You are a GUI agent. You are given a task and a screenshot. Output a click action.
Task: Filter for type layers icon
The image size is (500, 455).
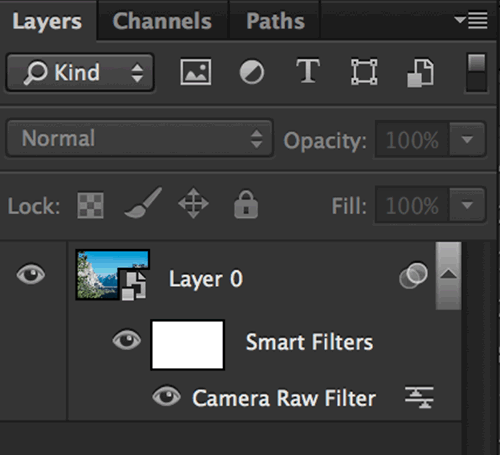pos(308,71)
